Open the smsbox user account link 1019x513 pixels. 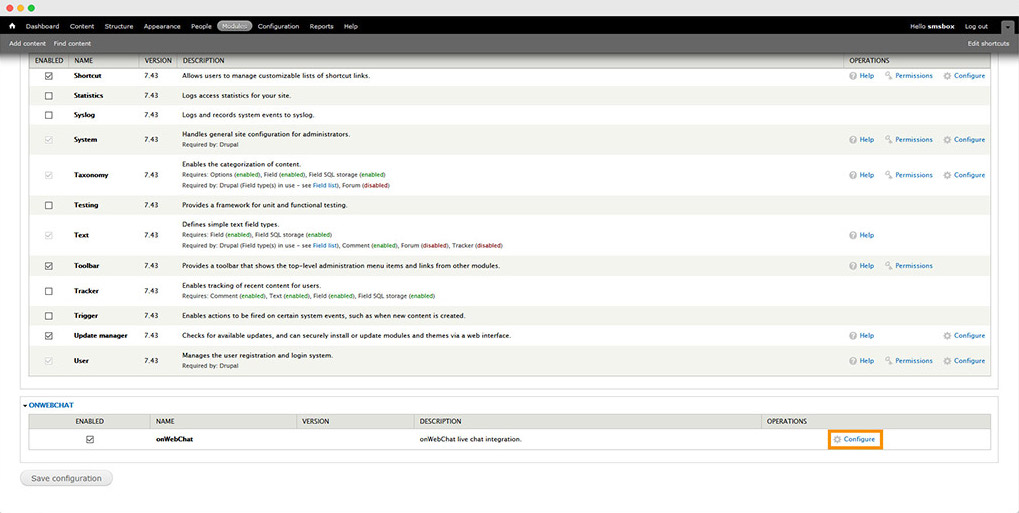click(940, 27)
